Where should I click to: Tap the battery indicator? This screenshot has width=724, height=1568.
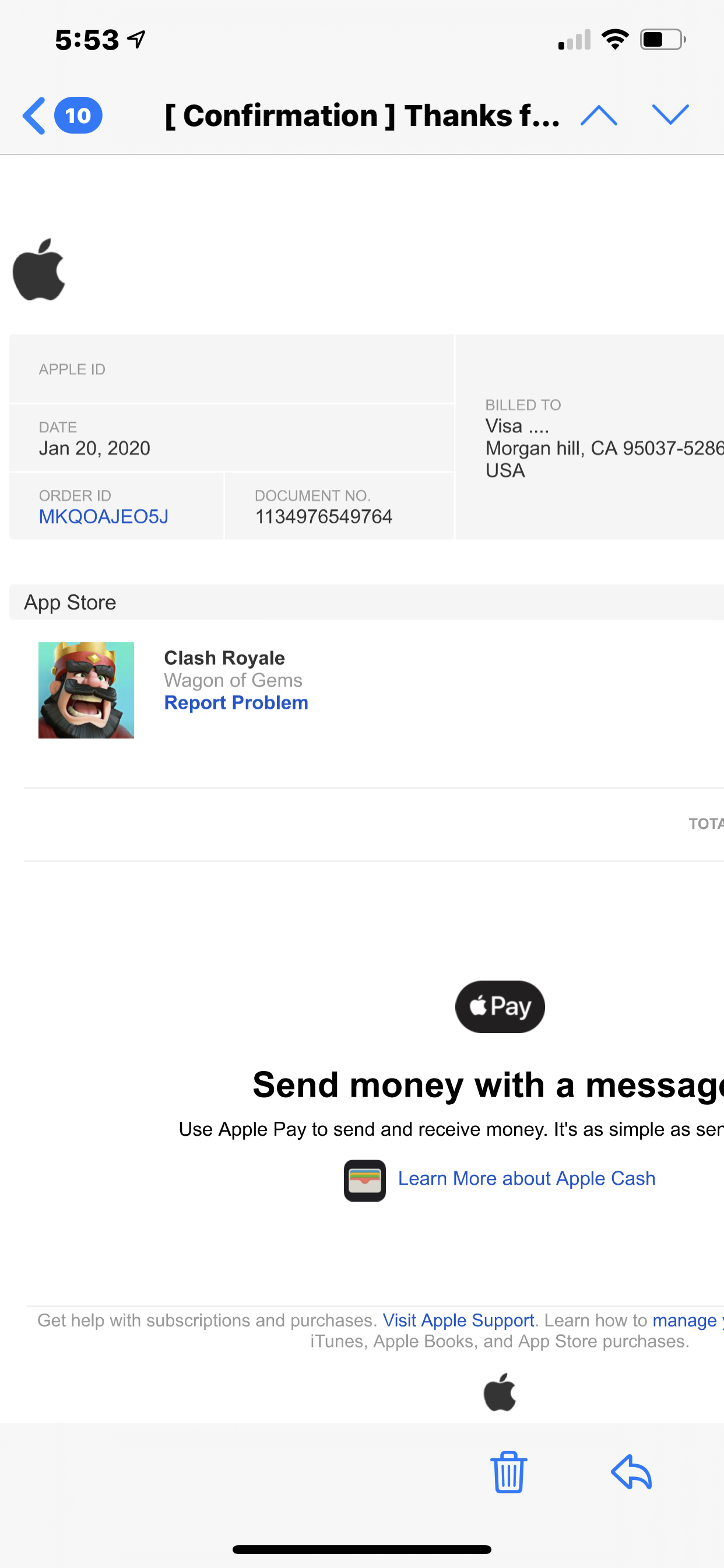tap(663, 40)
